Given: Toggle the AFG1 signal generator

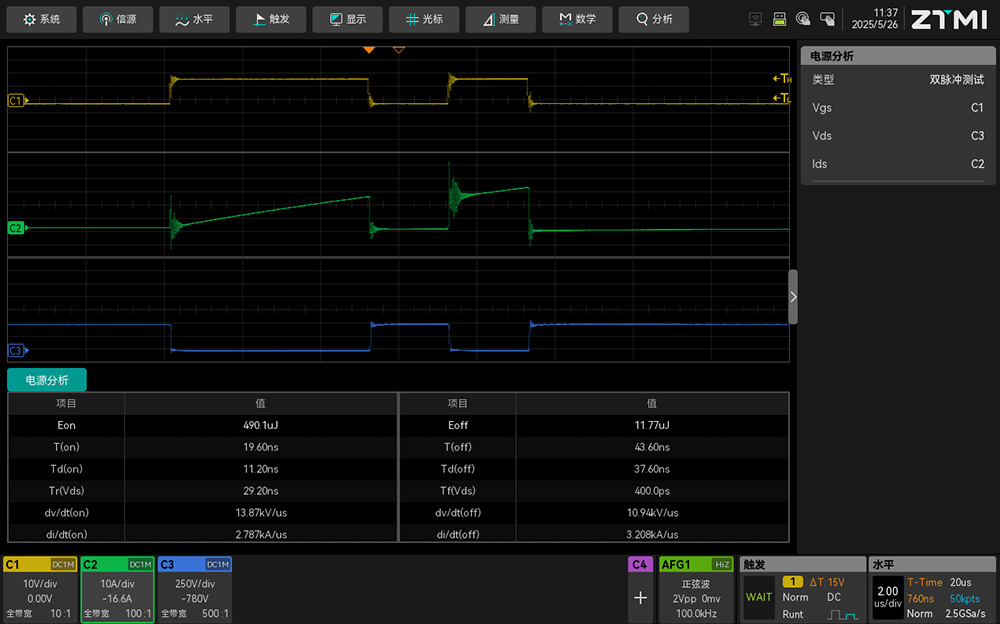Looking at the screenshot, I should pyautogui.click(x=695, y=590).
